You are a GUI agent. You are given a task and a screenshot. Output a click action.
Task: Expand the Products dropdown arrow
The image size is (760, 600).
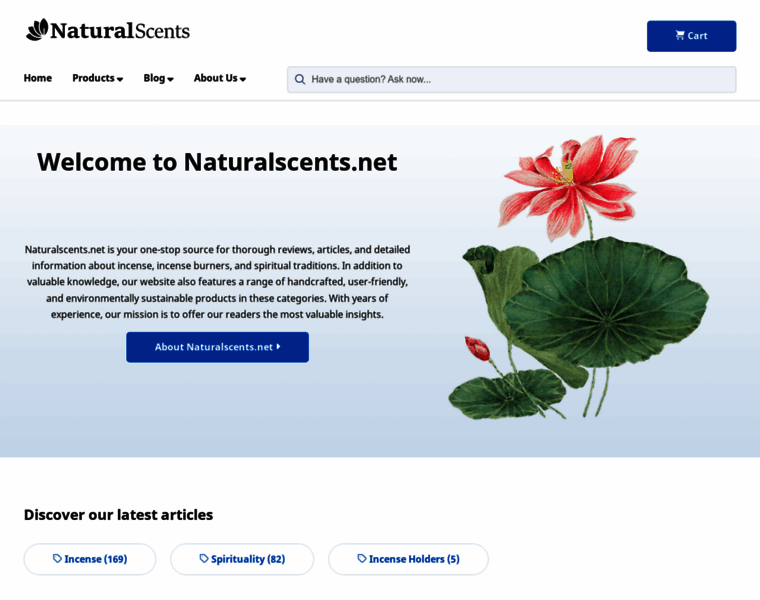pyautogui.click(x=120, y=79)
